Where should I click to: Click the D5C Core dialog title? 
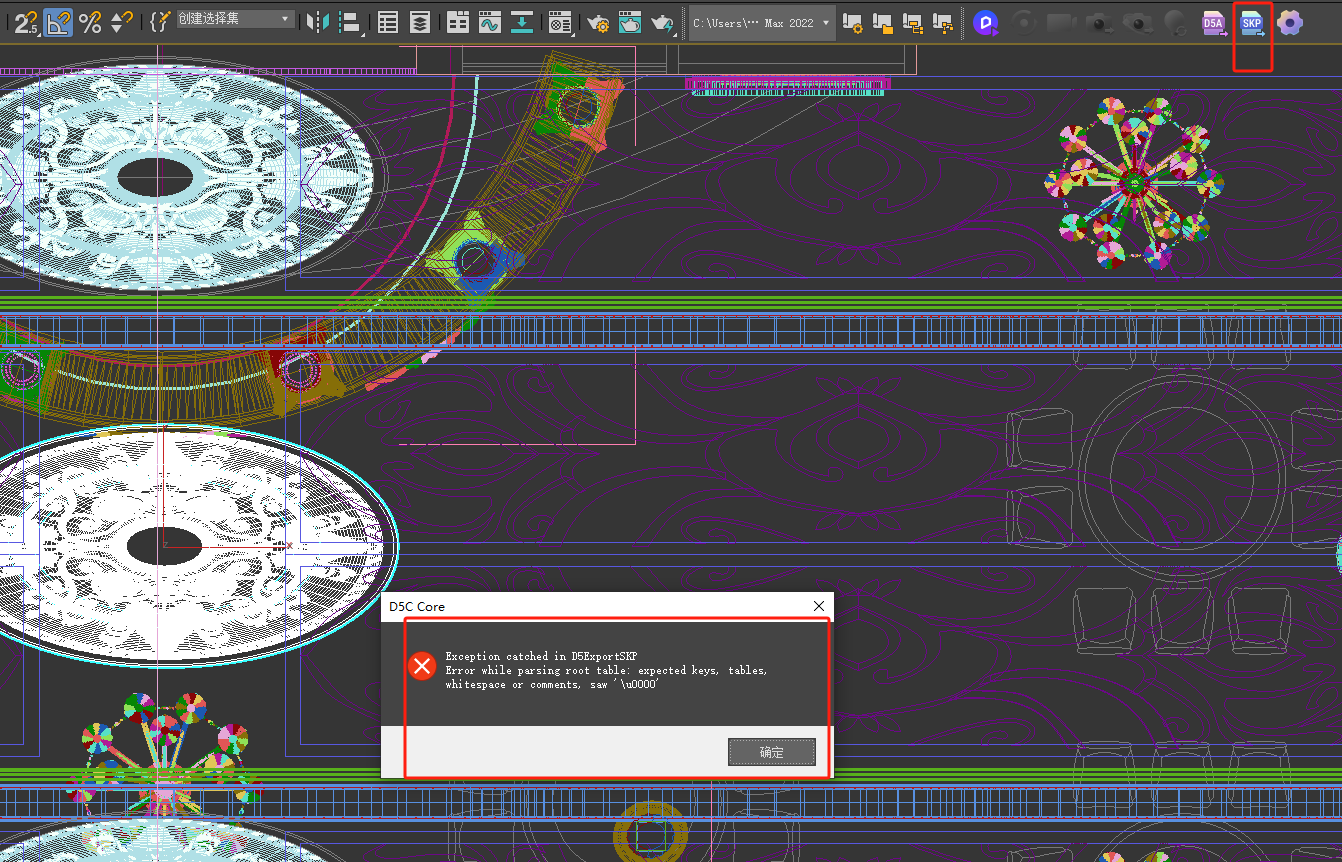tap(417, 606)
